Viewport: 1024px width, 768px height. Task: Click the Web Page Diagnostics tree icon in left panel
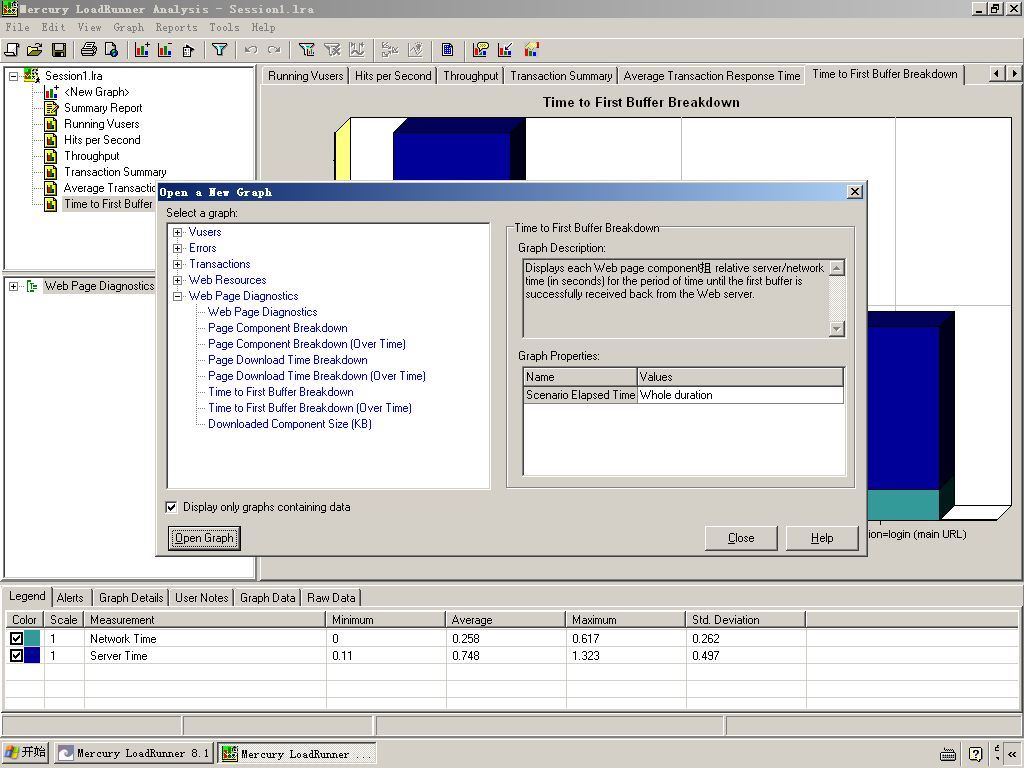31,286
